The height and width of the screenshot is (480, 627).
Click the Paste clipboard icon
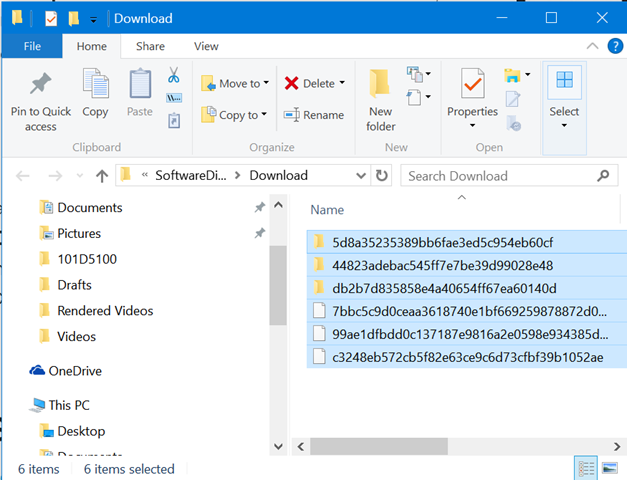point(140,83)
